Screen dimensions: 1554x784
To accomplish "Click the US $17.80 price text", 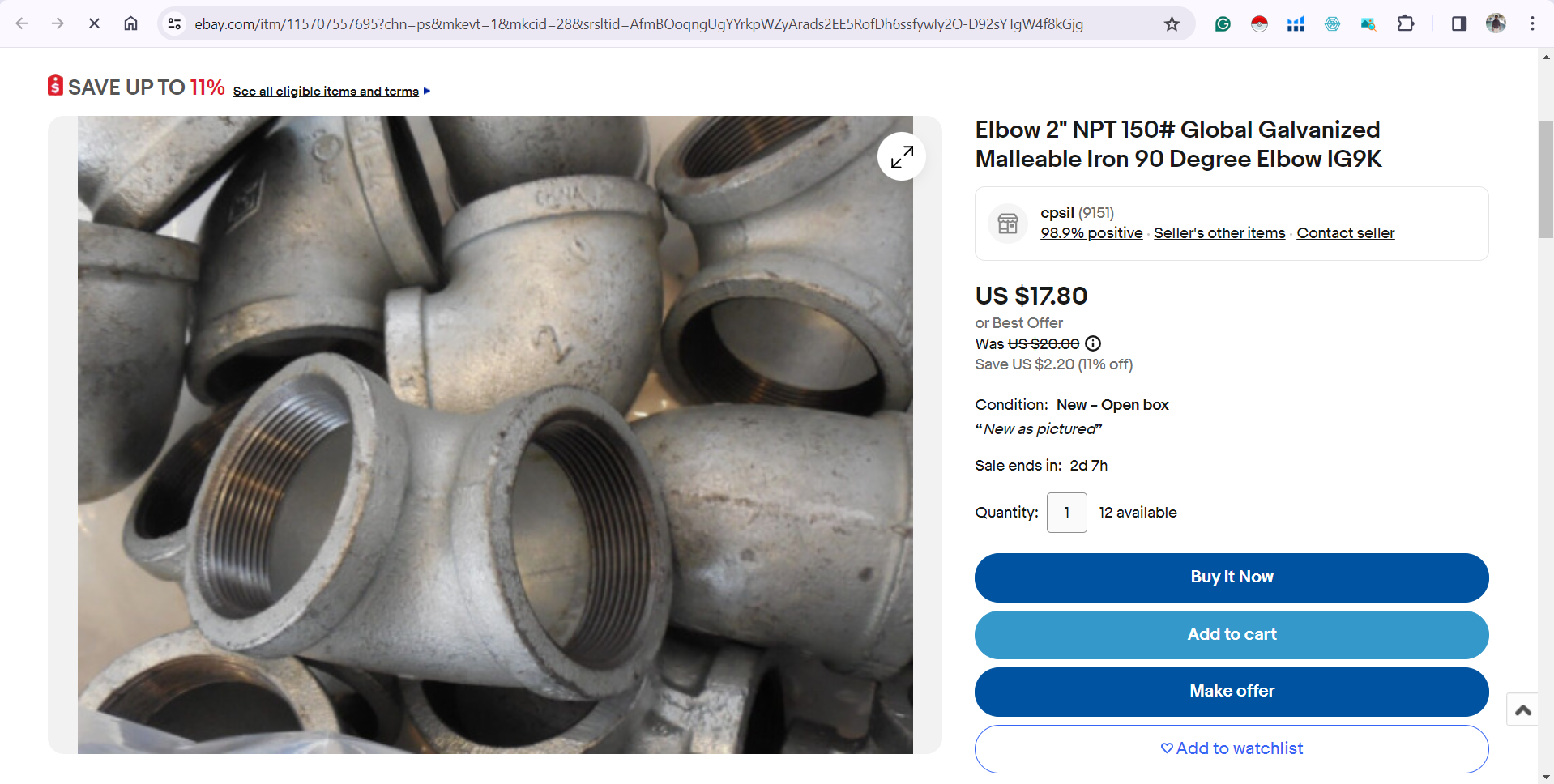I will tap(1031, 296).
